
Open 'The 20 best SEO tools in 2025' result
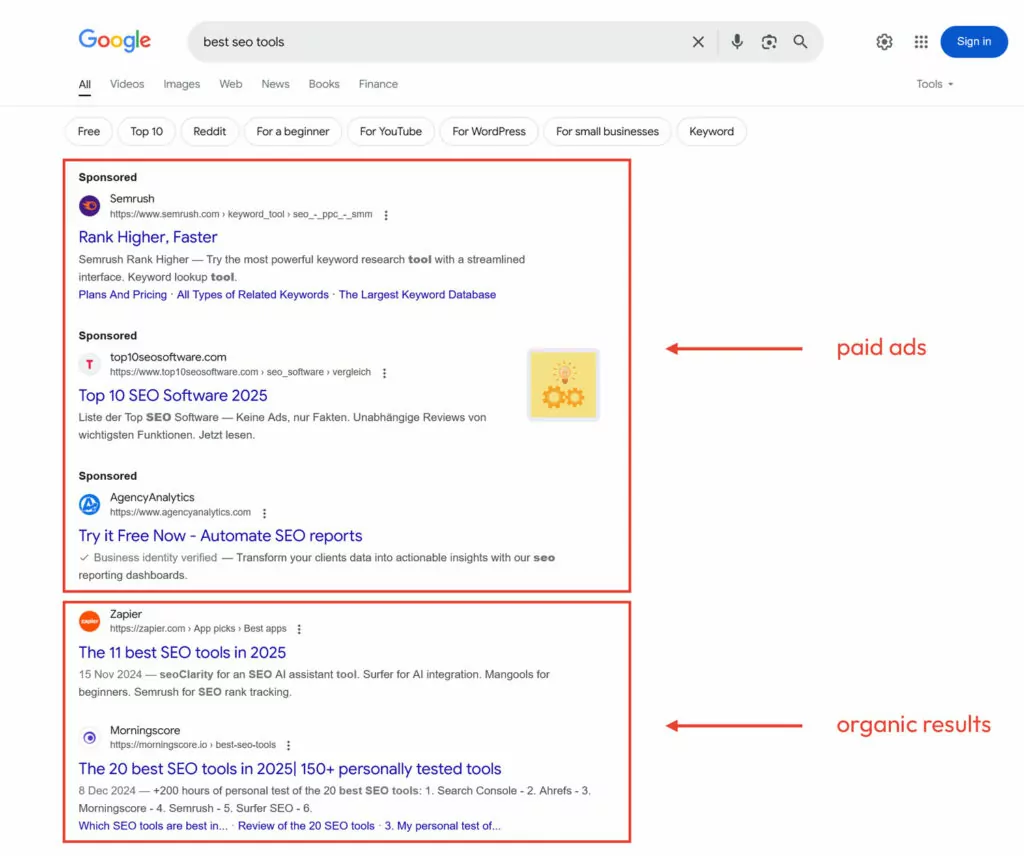(290, 769)
